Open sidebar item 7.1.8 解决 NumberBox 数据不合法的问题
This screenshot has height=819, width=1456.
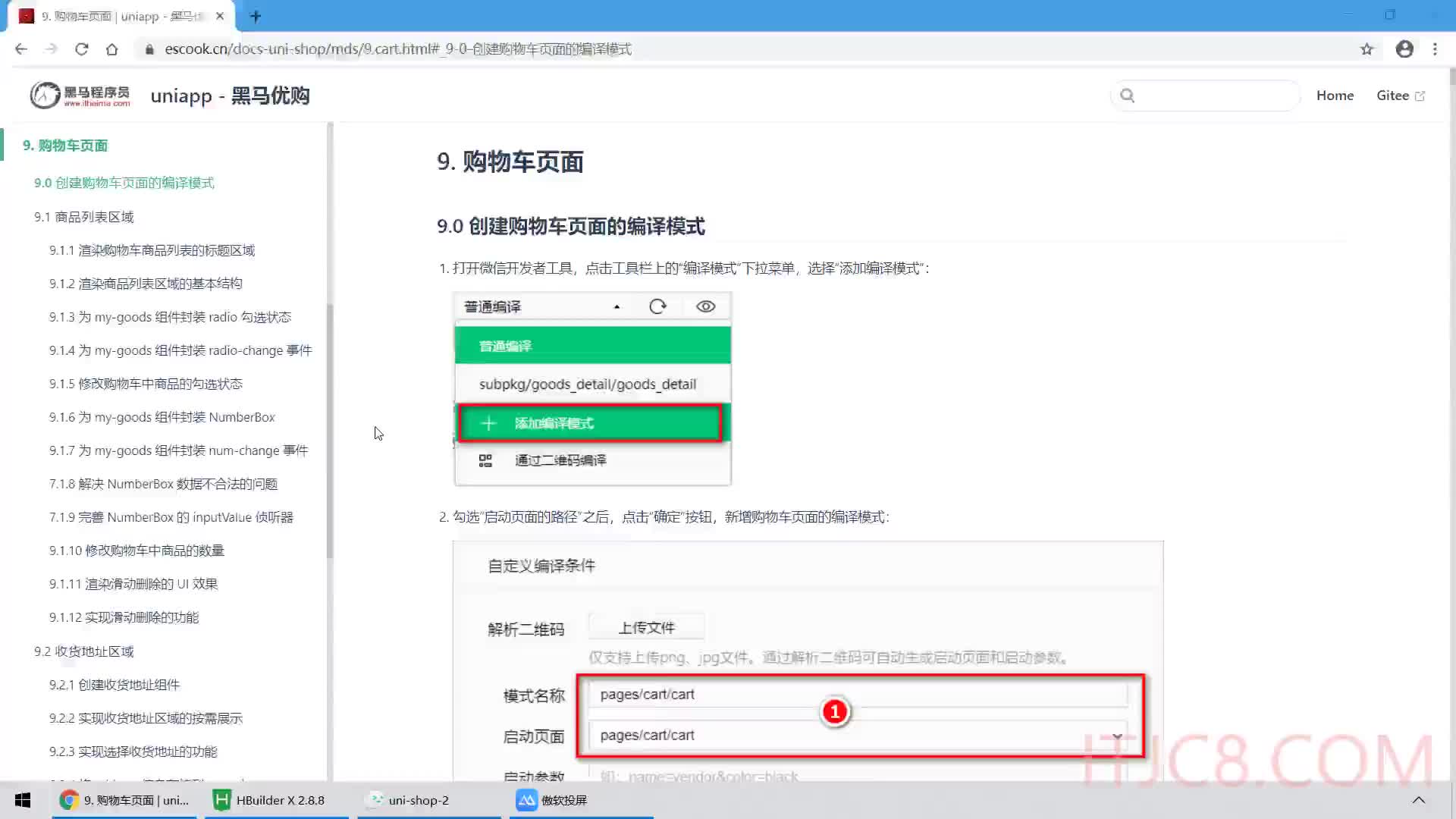point(163,484)
